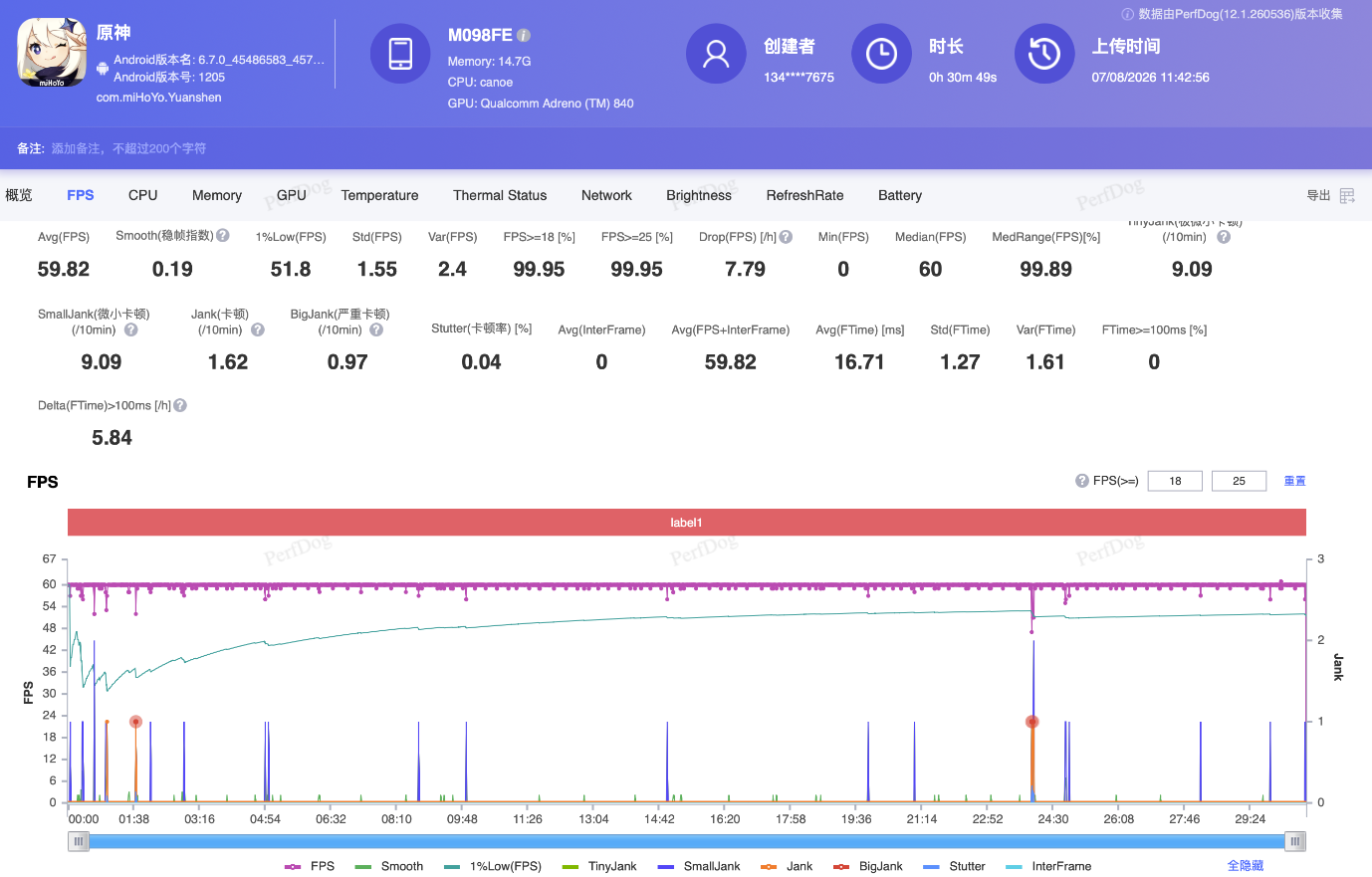The image size is (1372, 877).
Task: Grab left handle of timeline range slider
Action: coord(78,841)
